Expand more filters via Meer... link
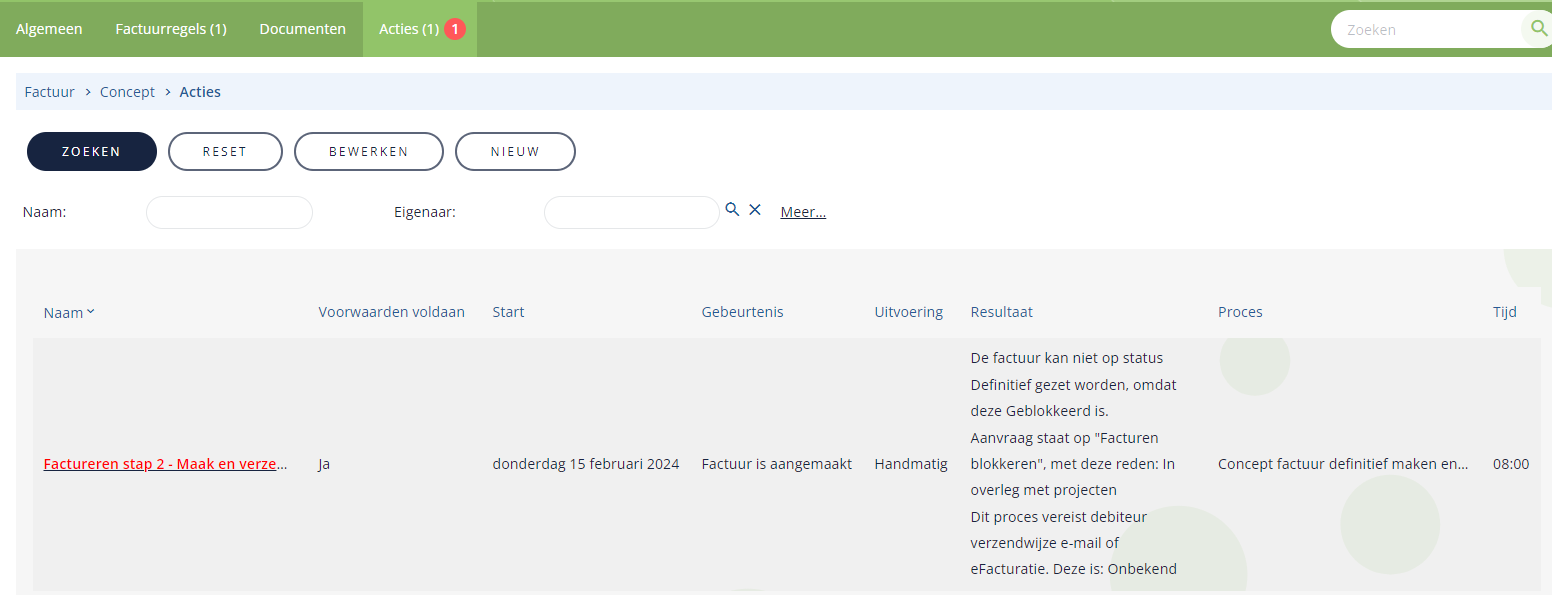The width and height of the screenshot is (1552, 595). (x=803, y=212)
